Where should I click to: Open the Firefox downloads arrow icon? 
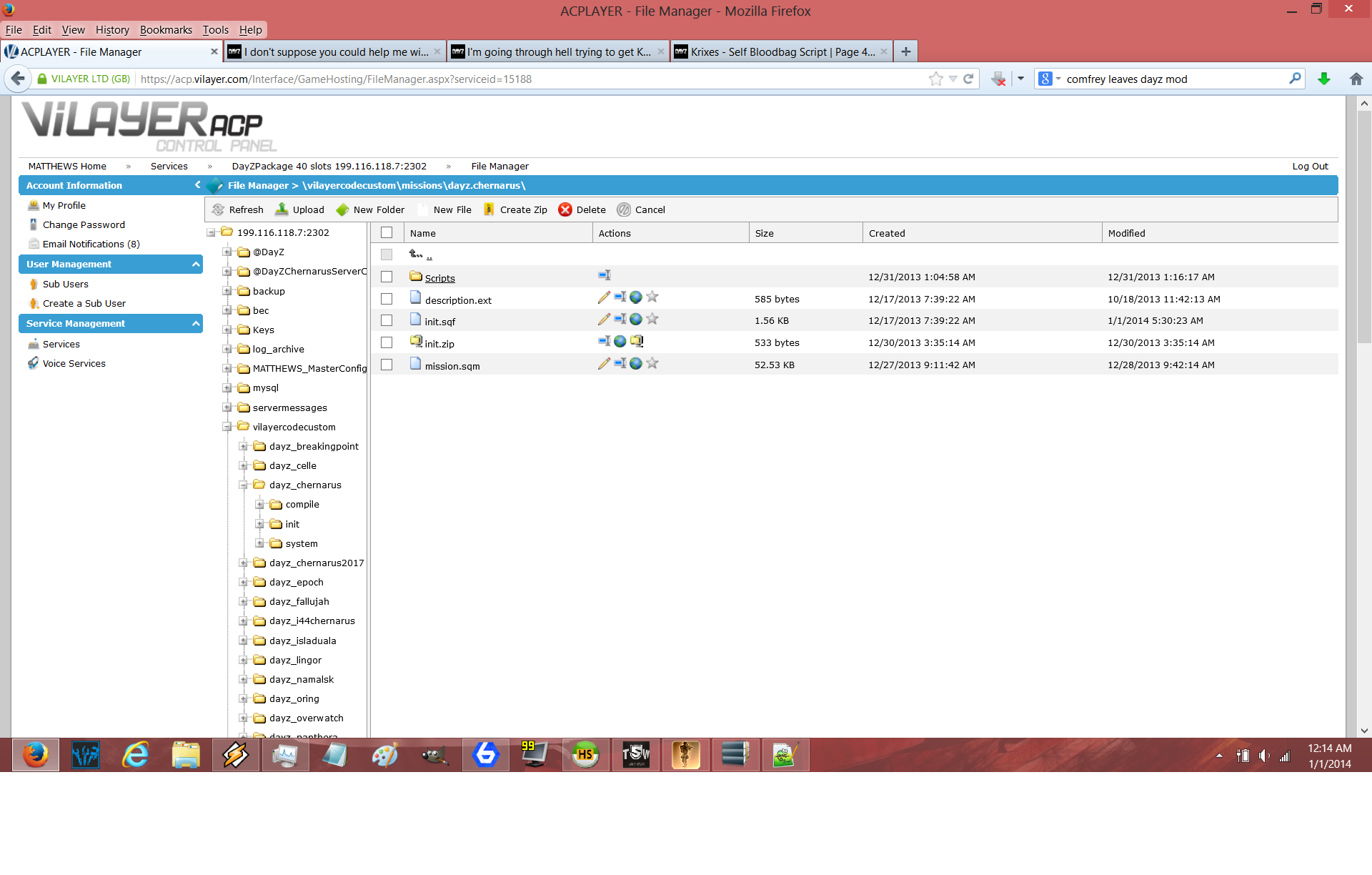tap(1324, 79)
